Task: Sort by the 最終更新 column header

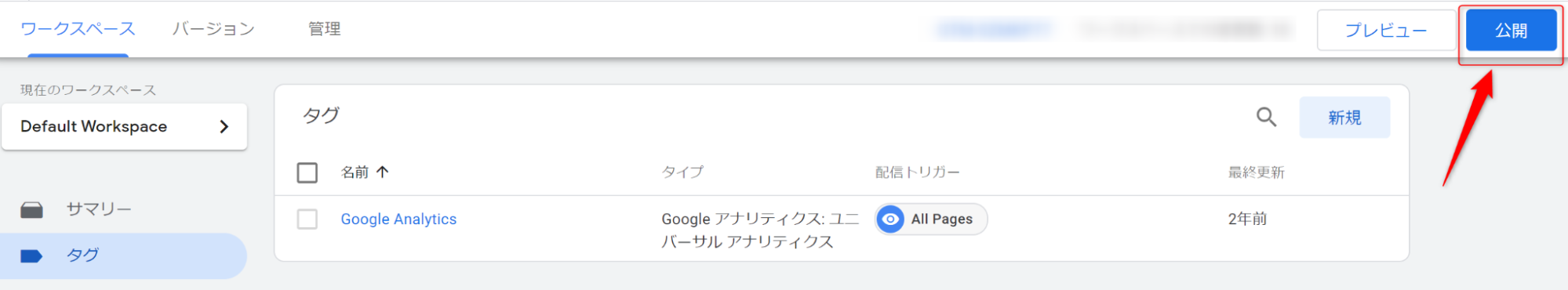Action: point(1256,172)
